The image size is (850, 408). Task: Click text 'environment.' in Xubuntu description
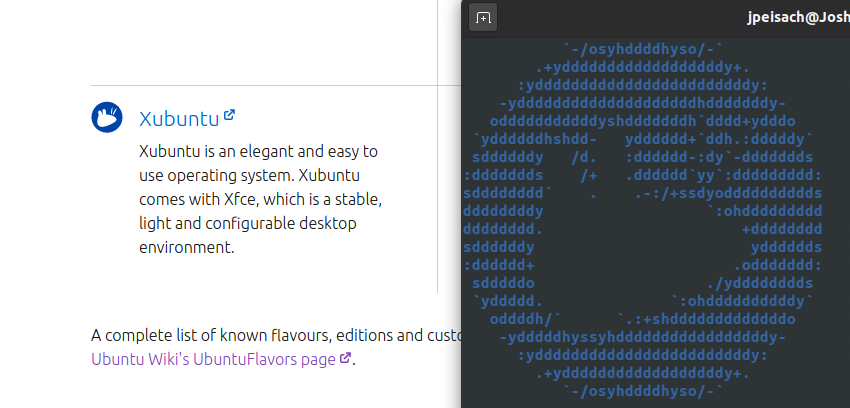186,247
